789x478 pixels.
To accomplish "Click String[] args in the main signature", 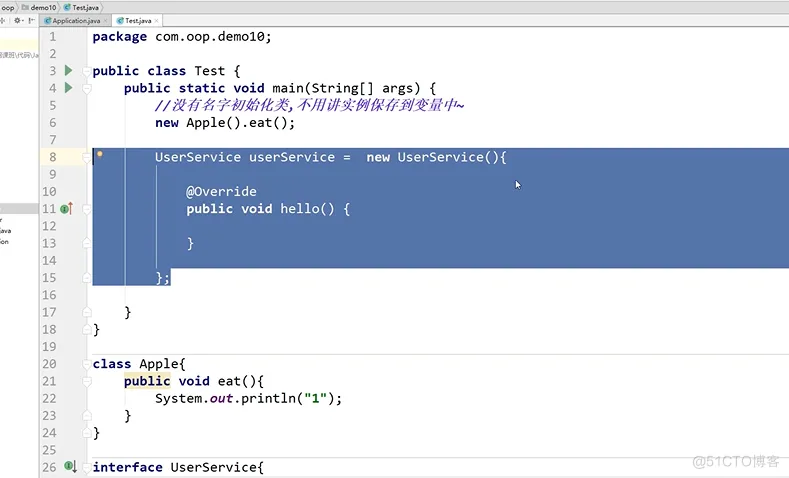I will pyautogui.click(x=365, y=89).
